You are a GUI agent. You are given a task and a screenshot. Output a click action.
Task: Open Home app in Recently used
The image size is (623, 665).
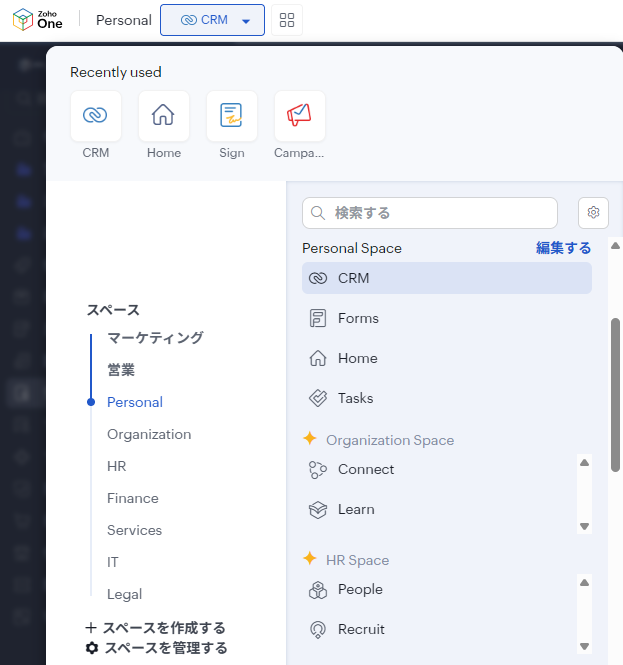163,117
